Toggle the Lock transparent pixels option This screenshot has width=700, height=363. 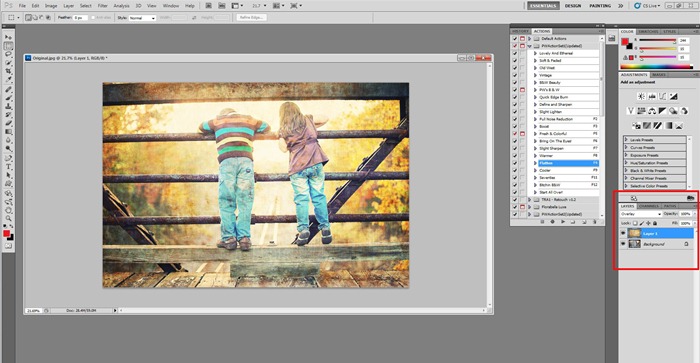[x=635, y=223]
